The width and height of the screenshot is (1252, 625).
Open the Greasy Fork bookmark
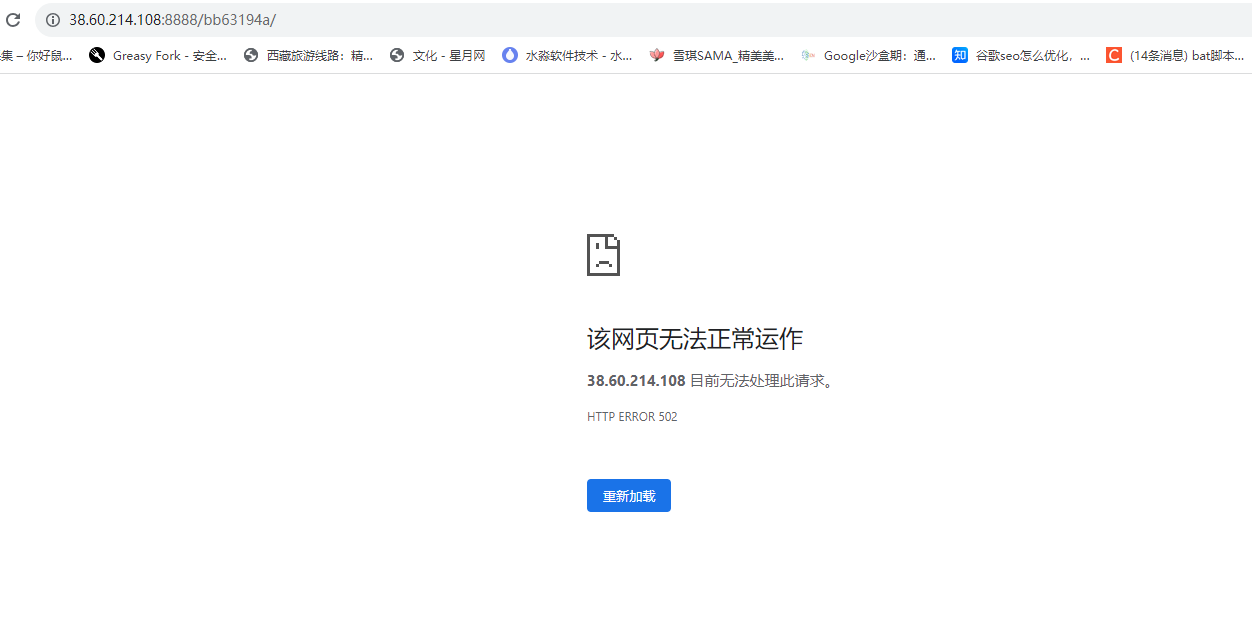[158, 56]
